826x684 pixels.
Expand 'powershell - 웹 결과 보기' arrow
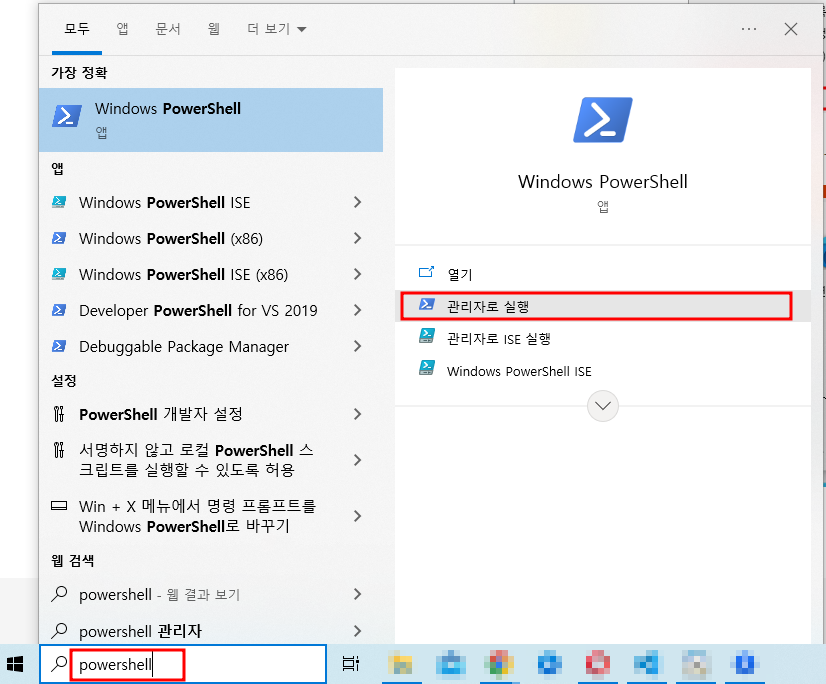(358, 594)
